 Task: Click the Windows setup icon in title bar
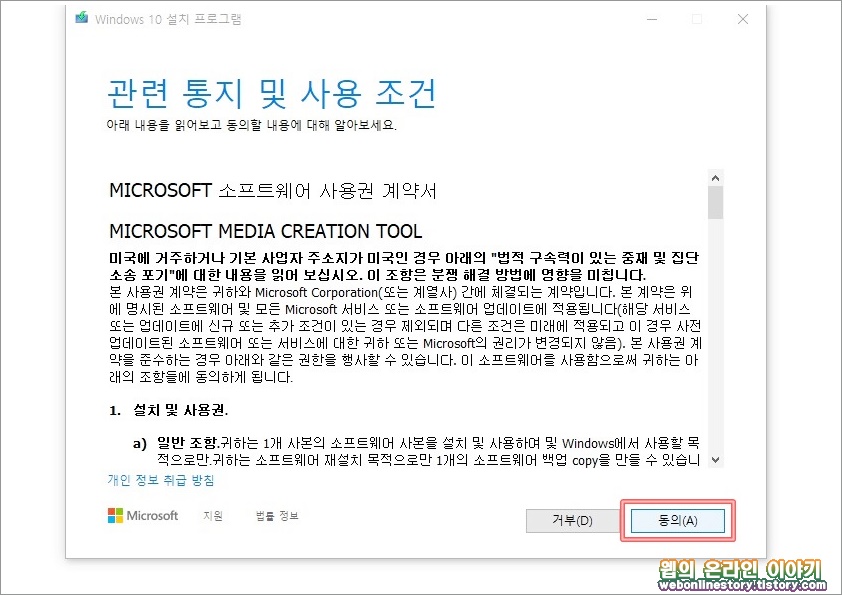[81, 18]
